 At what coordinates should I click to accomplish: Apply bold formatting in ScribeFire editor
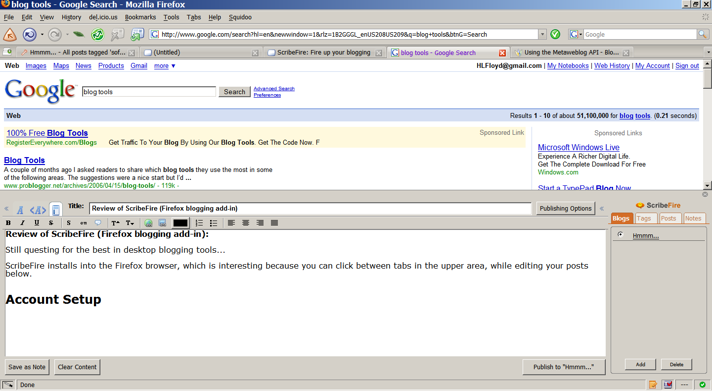coord(8,223)
